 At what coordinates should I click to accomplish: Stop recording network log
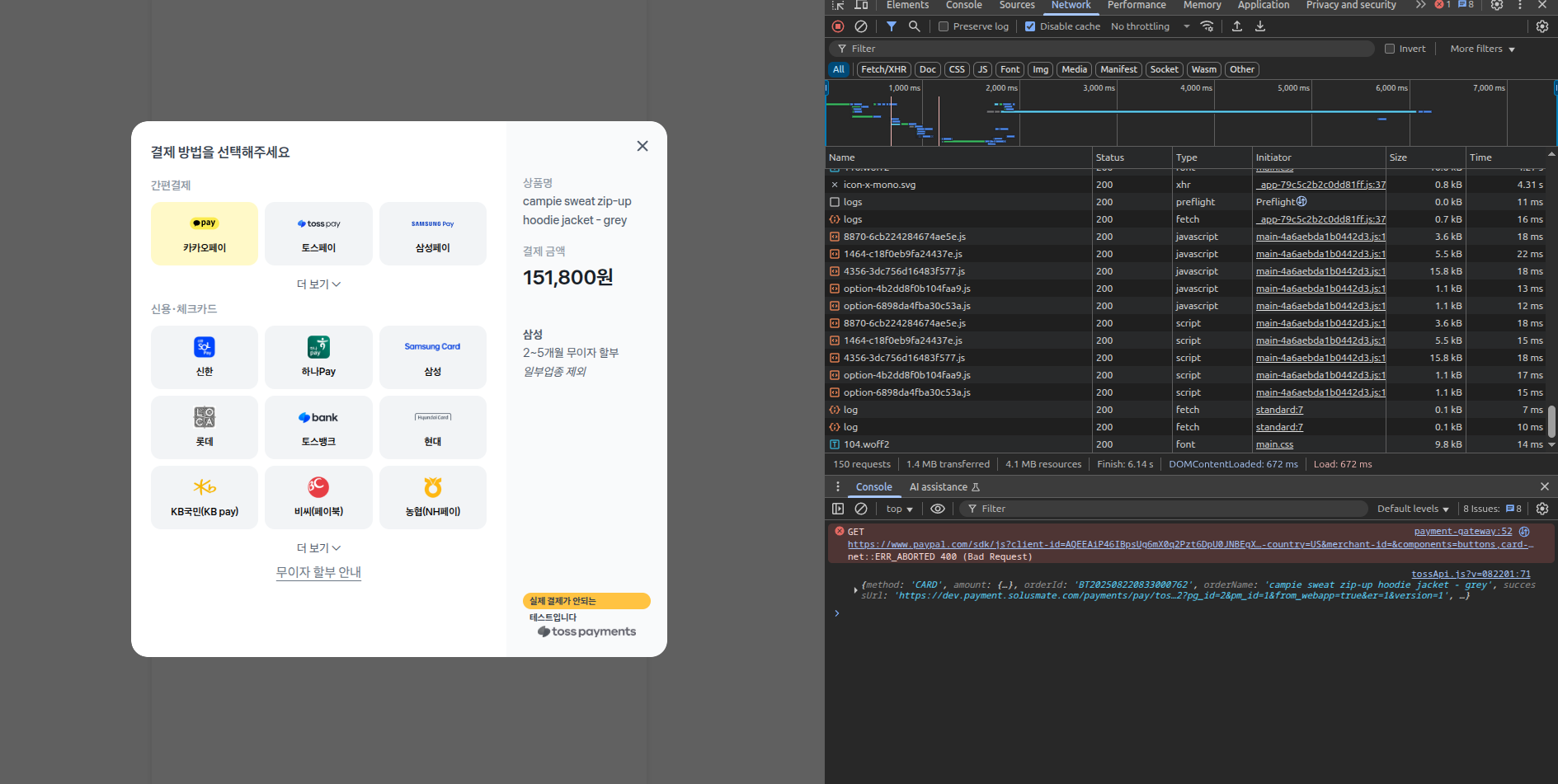[838, 26]
